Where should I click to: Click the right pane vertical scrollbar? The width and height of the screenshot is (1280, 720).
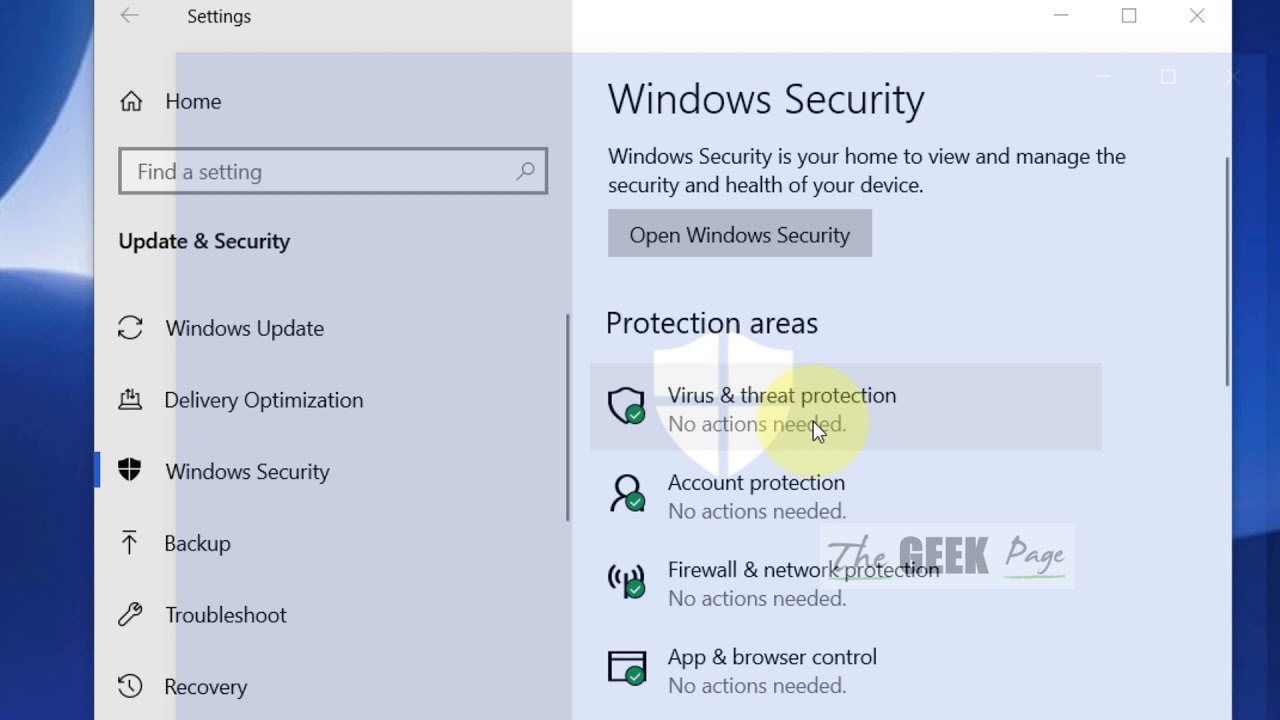1227,272
